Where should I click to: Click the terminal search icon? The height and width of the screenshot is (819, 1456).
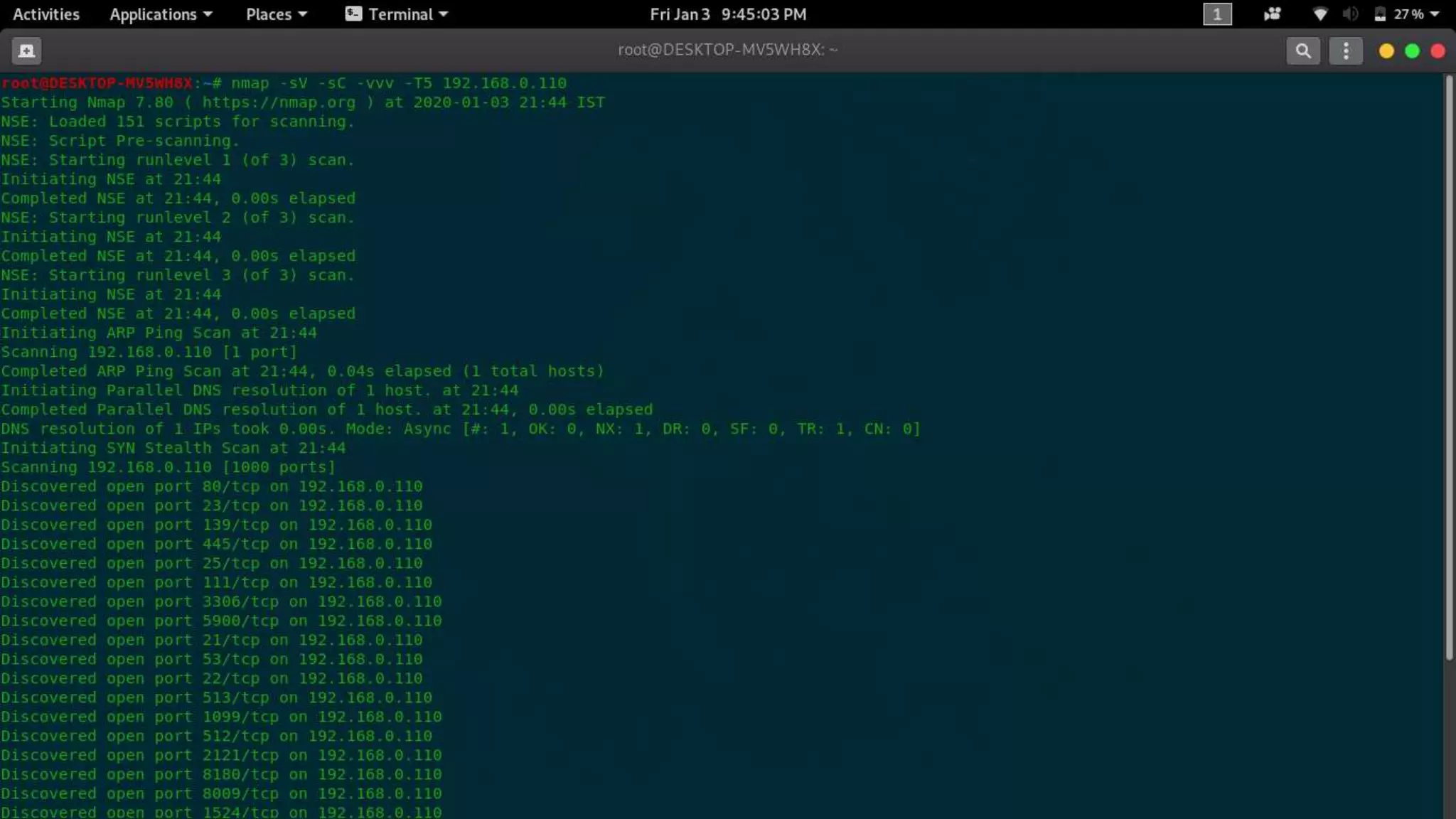(1302, 50)
